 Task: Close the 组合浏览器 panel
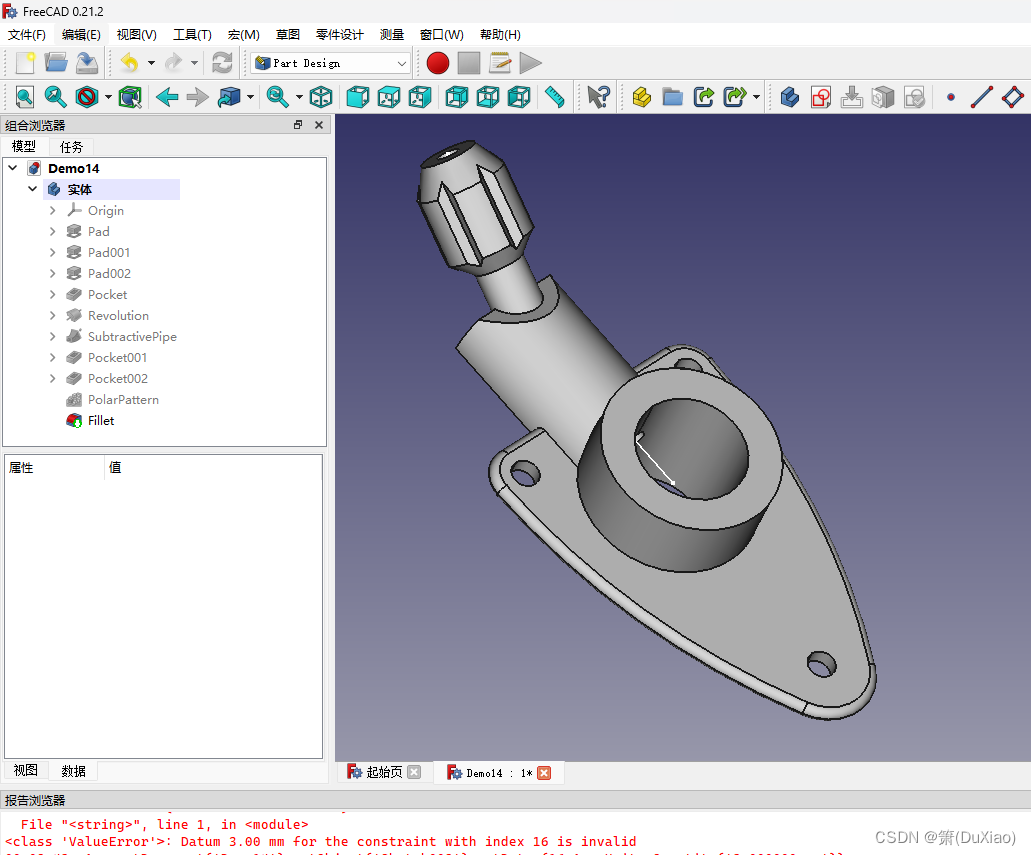click(319, 125)
